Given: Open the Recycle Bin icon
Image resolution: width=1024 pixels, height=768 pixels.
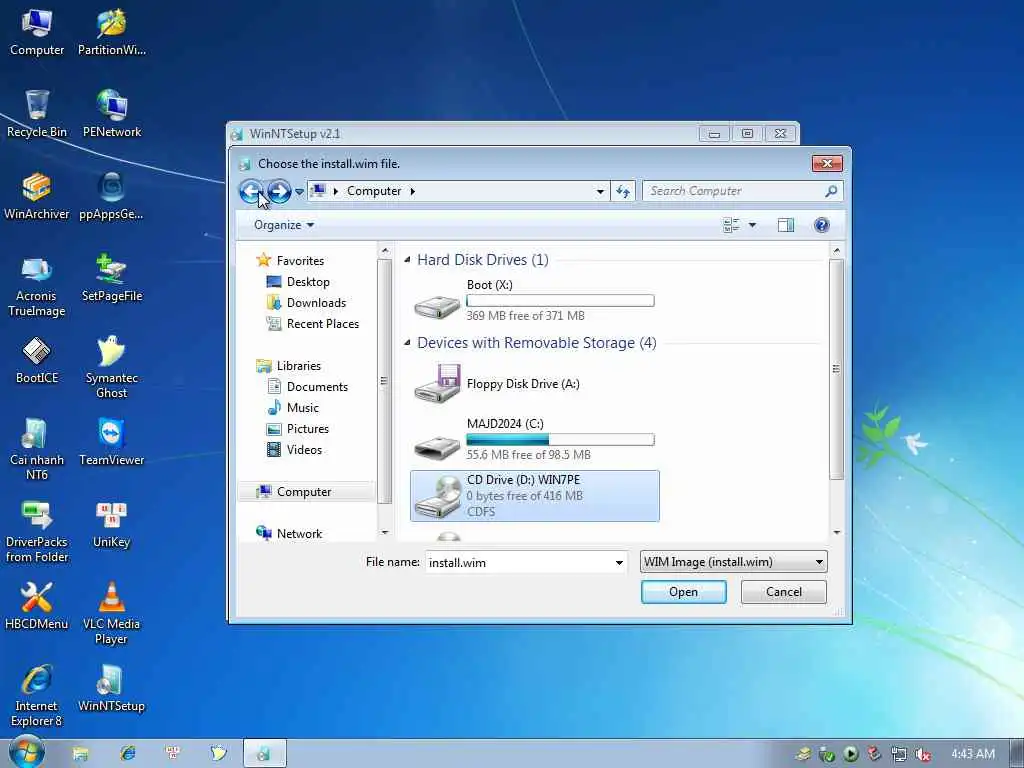Looking at the screenshot, I should (37, 114).
